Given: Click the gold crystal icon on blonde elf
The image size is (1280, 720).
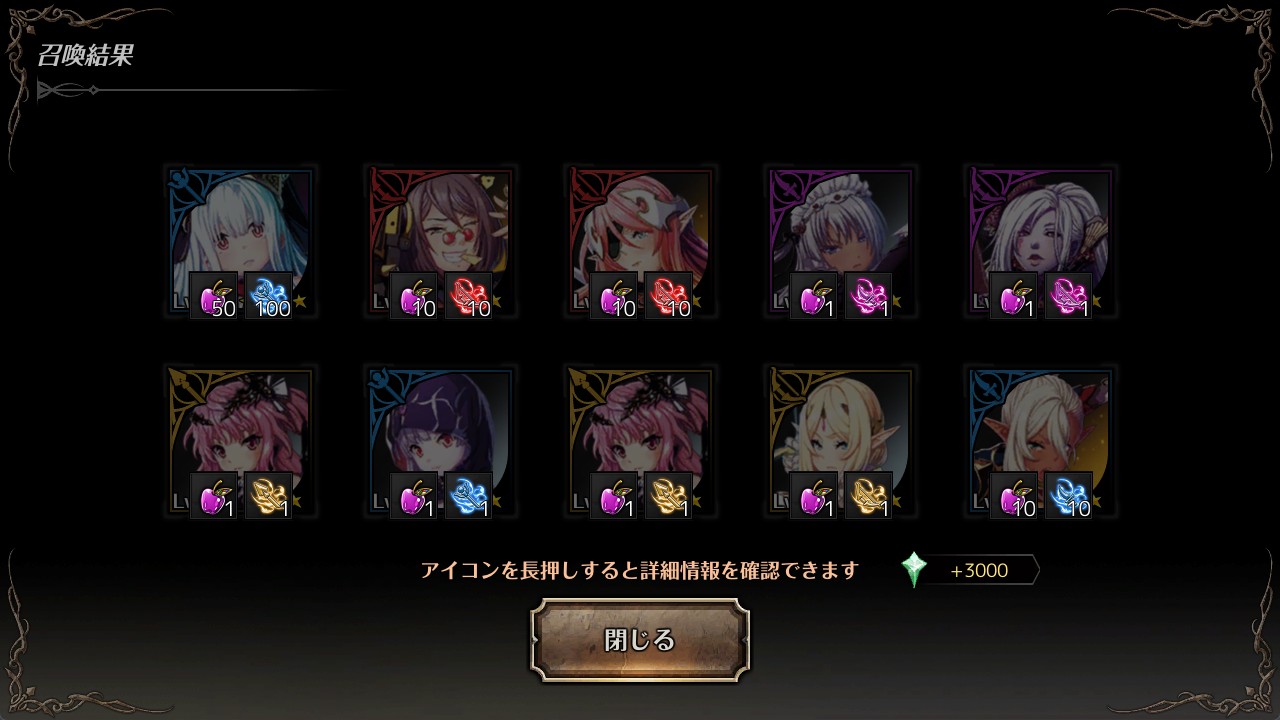Looking at the screenshot, I should [x=869, y=496].
